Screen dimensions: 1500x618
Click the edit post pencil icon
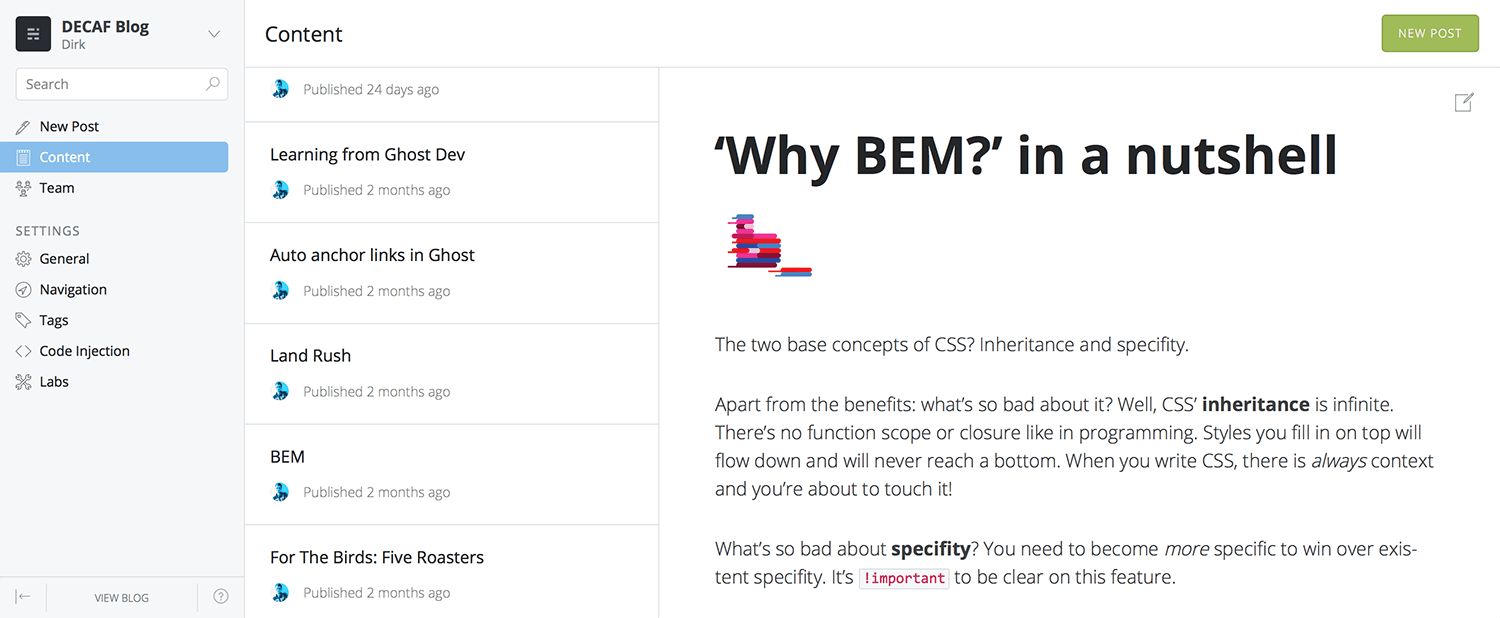click(1463, 102)
